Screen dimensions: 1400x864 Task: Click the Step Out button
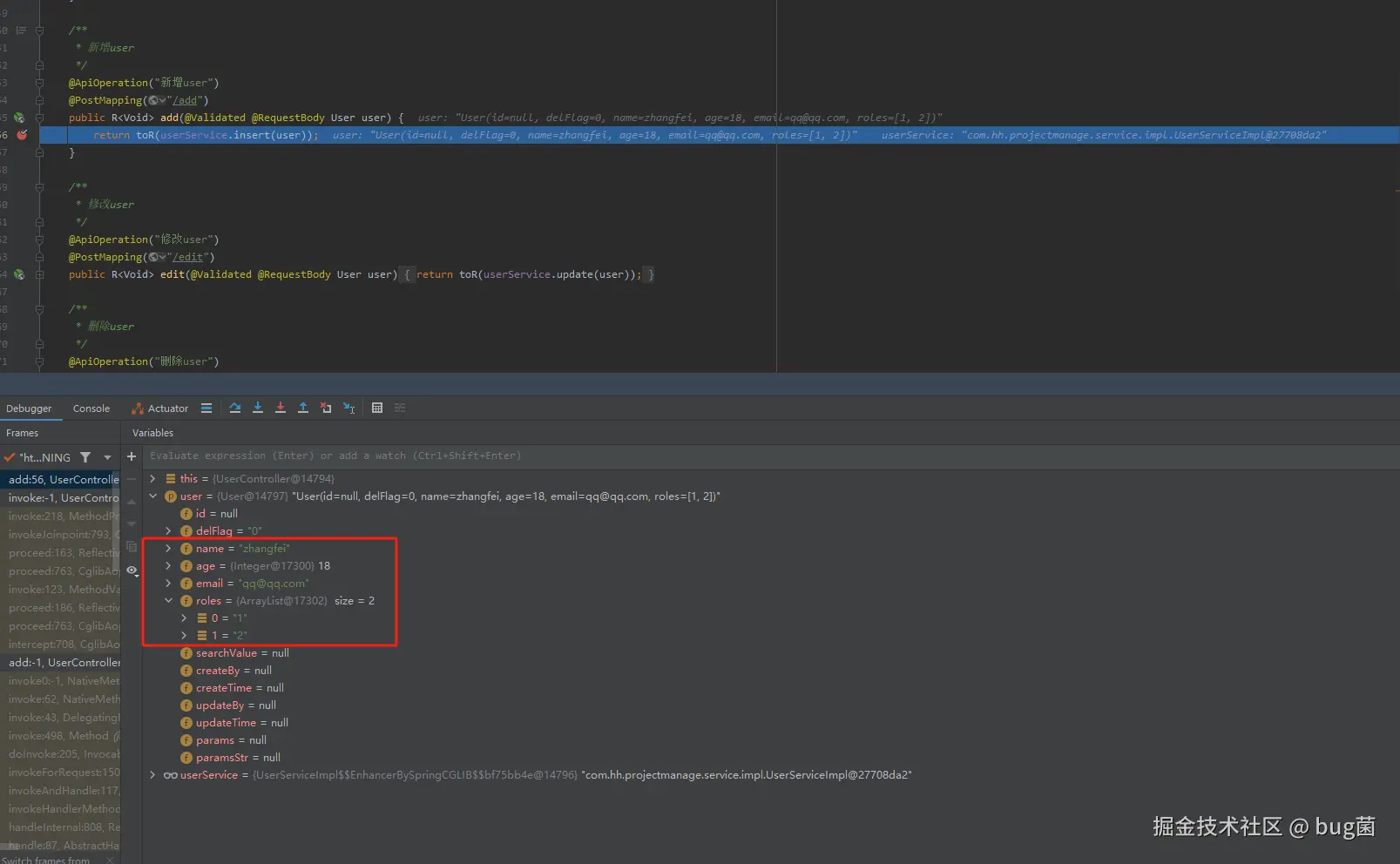[303, 408]
